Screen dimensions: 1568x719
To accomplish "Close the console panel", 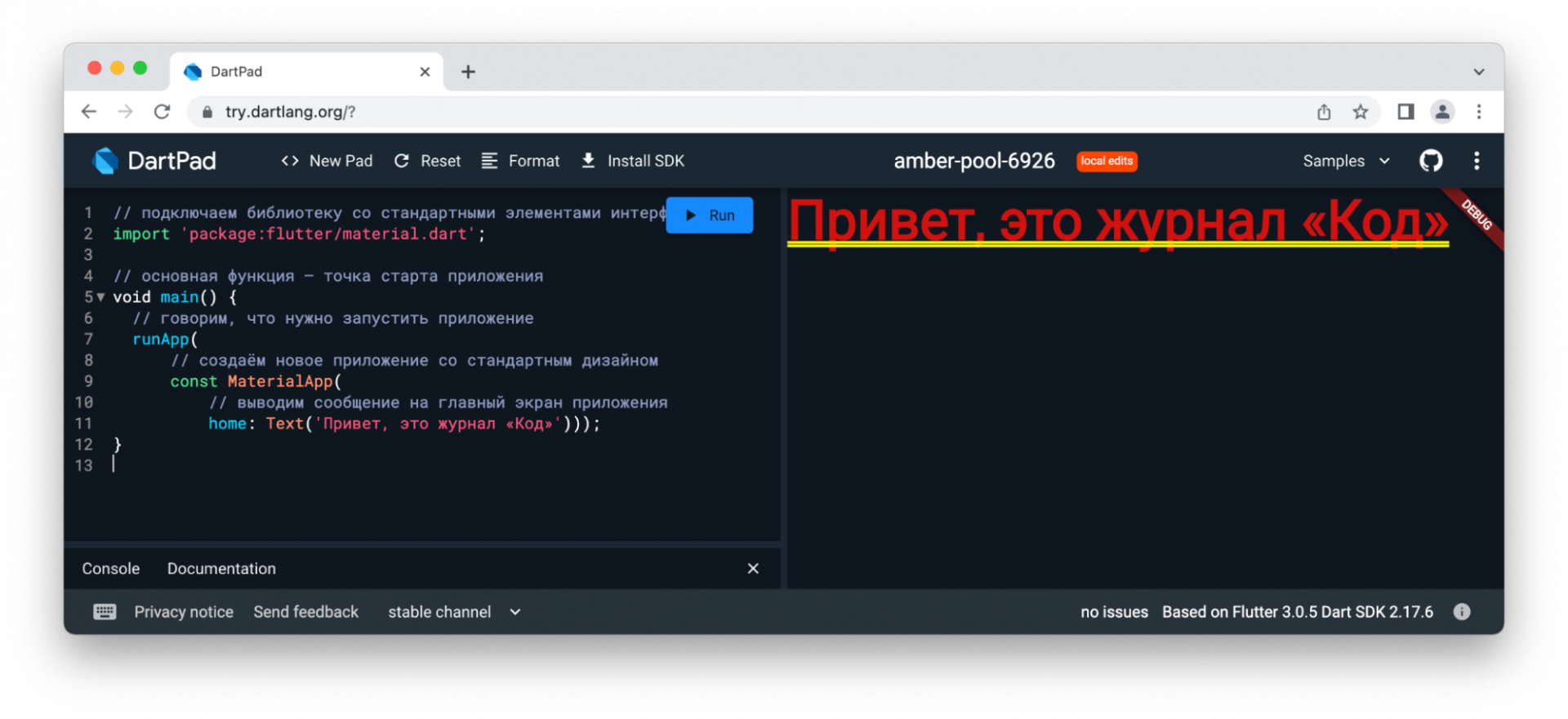I will point(753,569).
